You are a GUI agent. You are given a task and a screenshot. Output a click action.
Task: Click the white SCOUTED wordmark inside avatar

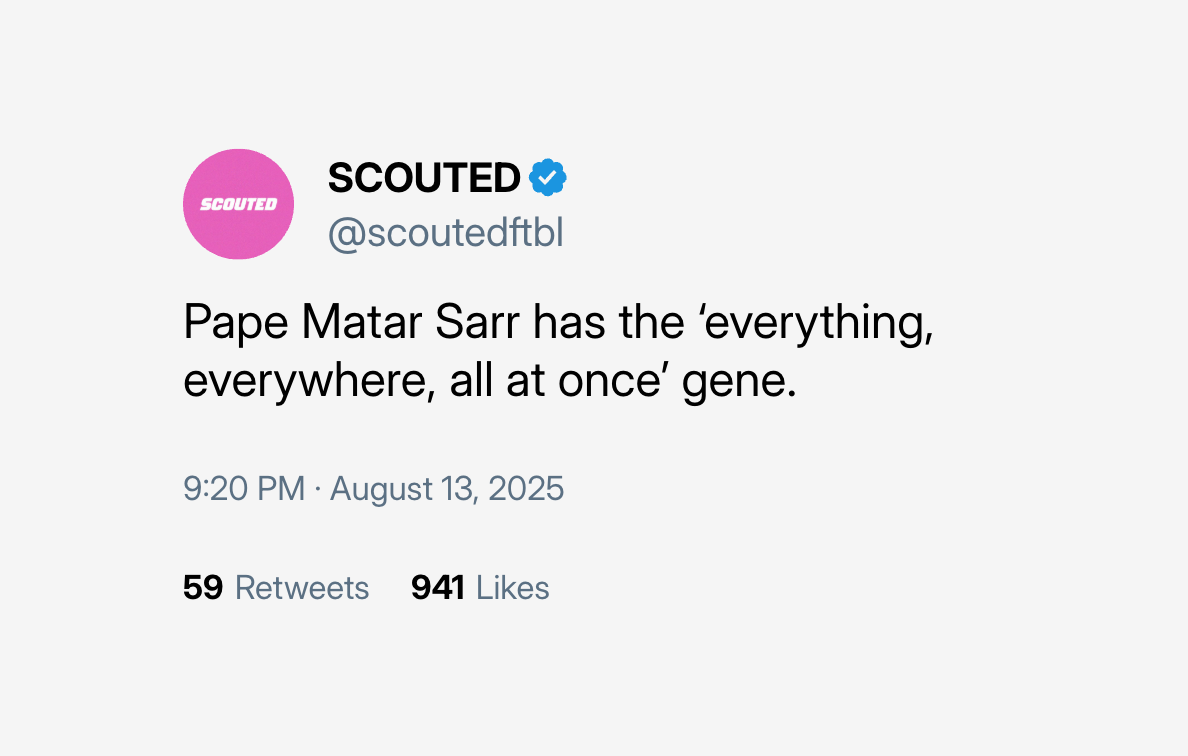click(239, 204)
